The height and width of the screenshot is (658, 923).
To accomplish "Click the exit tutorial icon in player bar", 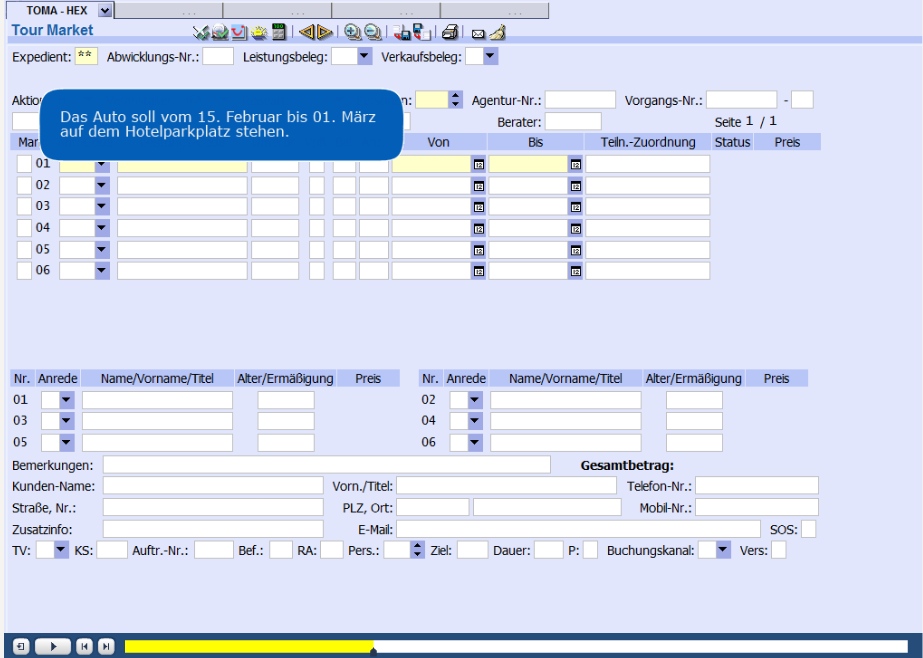I will tap(21, 646).
